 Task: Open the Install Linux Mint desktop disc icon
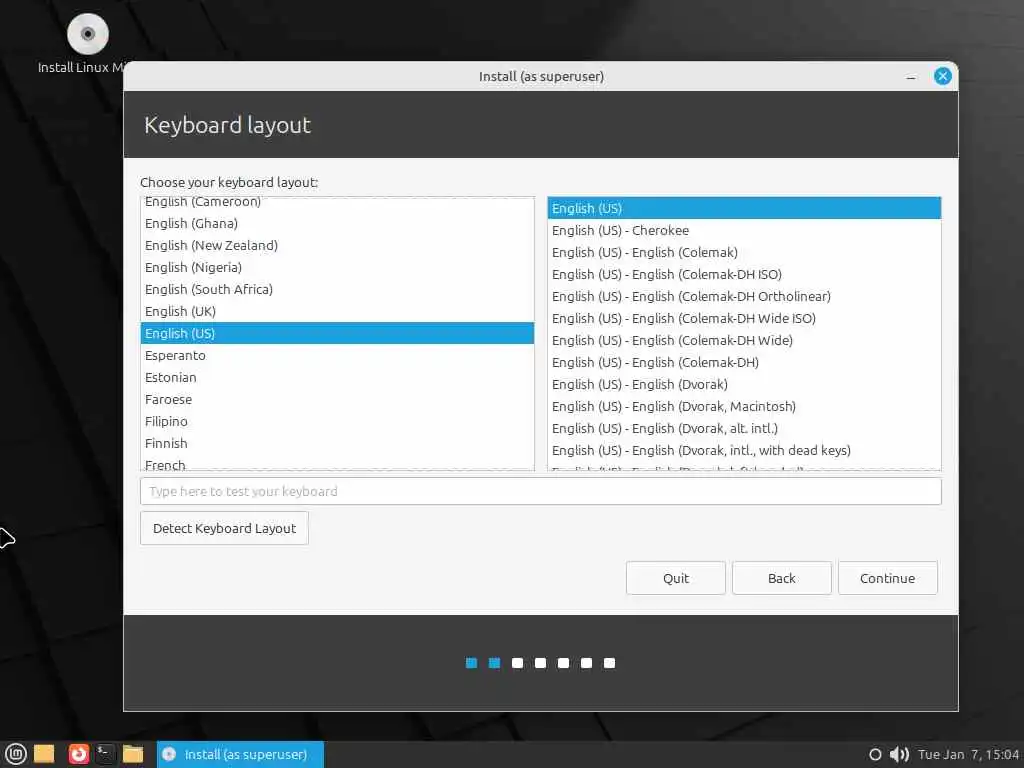(88, 34)
